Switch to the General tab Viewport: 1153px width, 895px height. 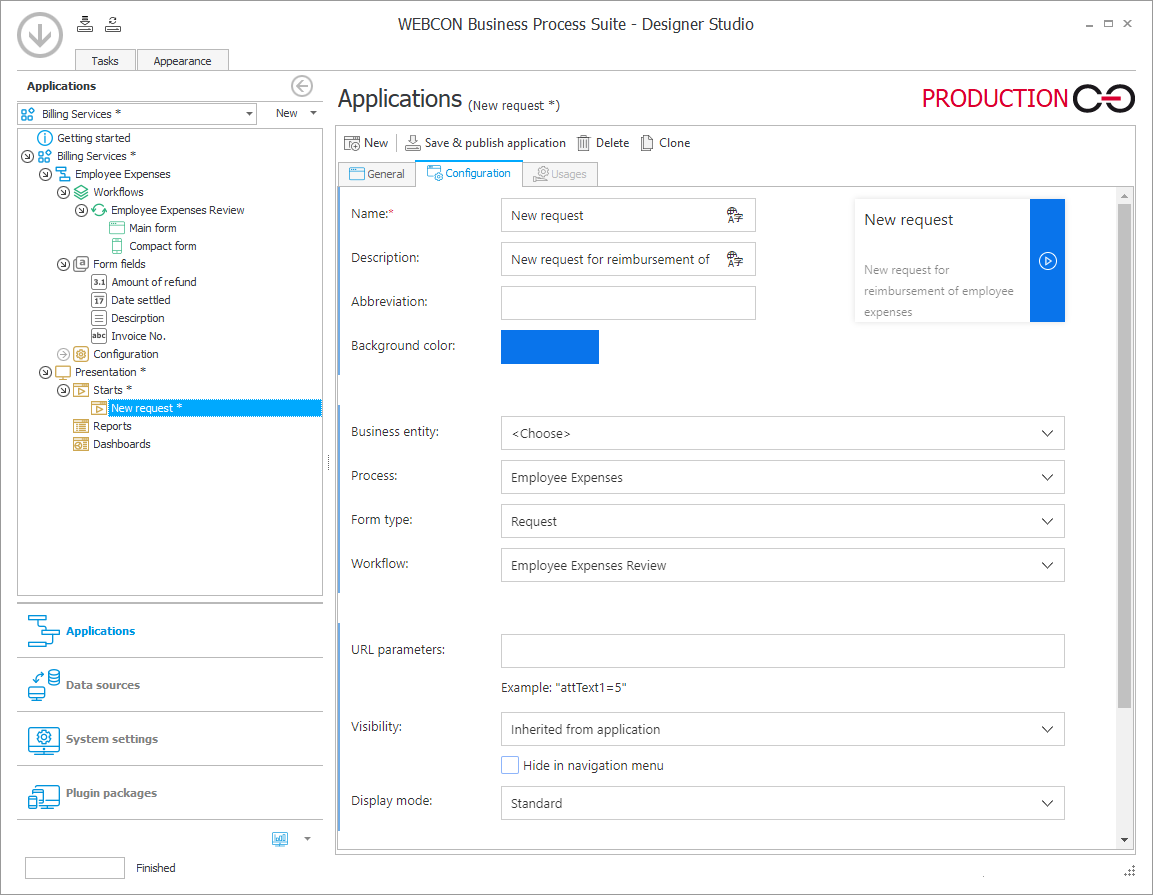tap(377, 174)
